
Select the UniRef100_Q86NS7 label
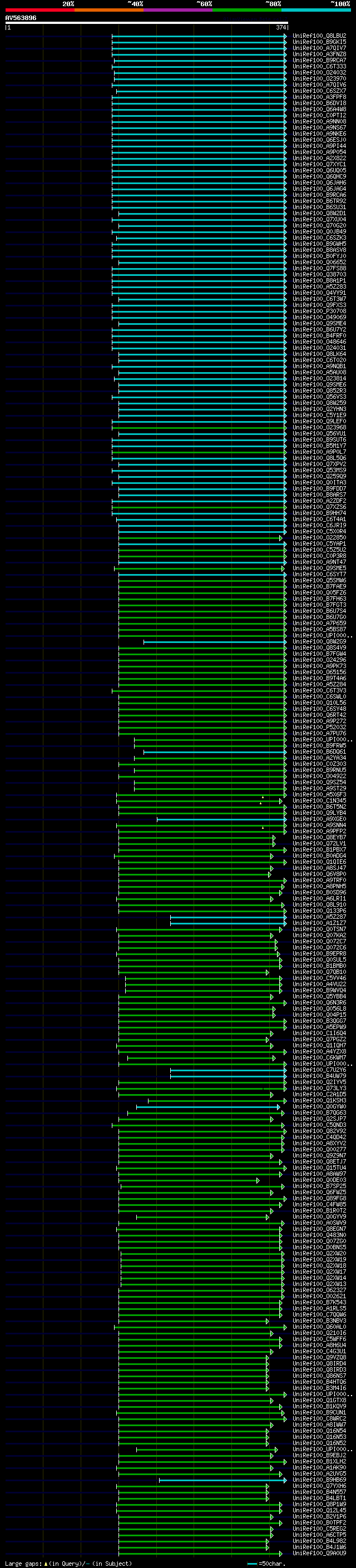[x=319, y=1376]
